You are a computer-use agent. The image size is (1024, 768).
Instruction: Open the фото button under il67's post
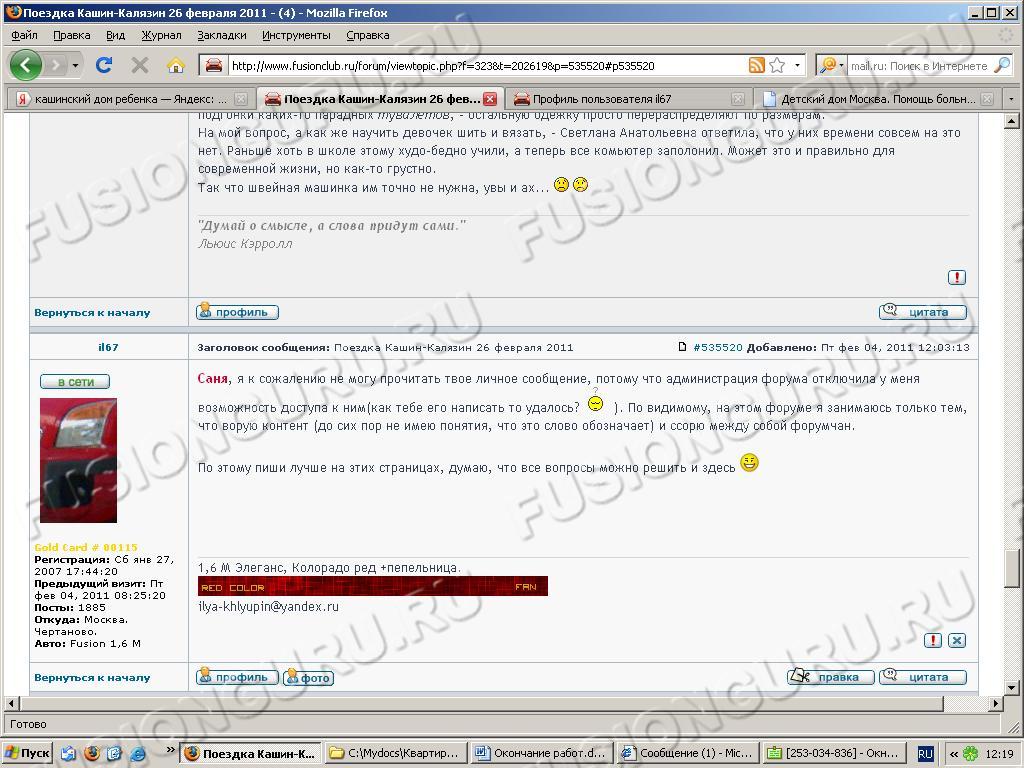tap(309, 677)
